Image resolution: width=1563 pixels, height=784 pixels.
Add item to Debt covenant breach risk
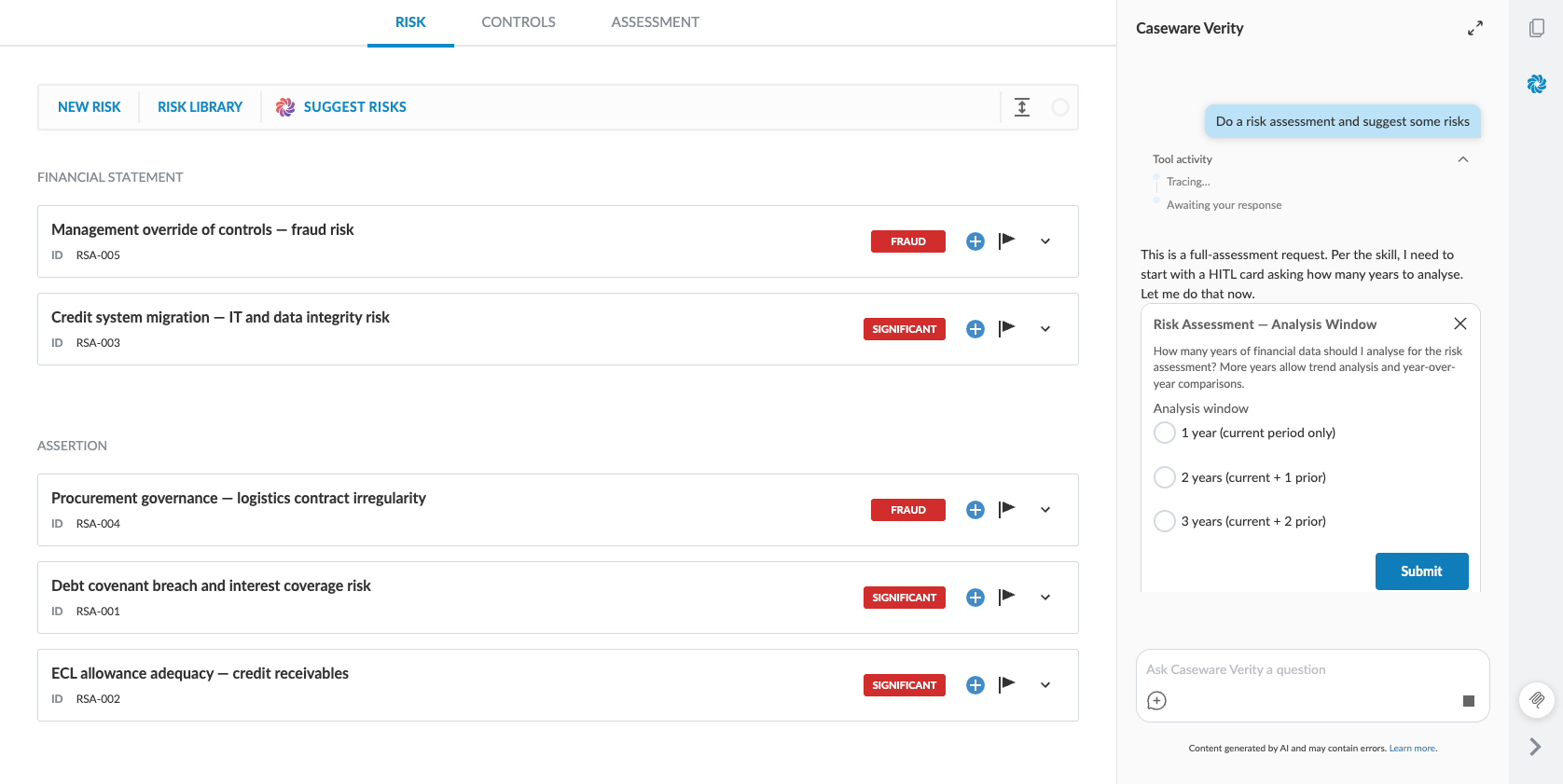point(975,598)
